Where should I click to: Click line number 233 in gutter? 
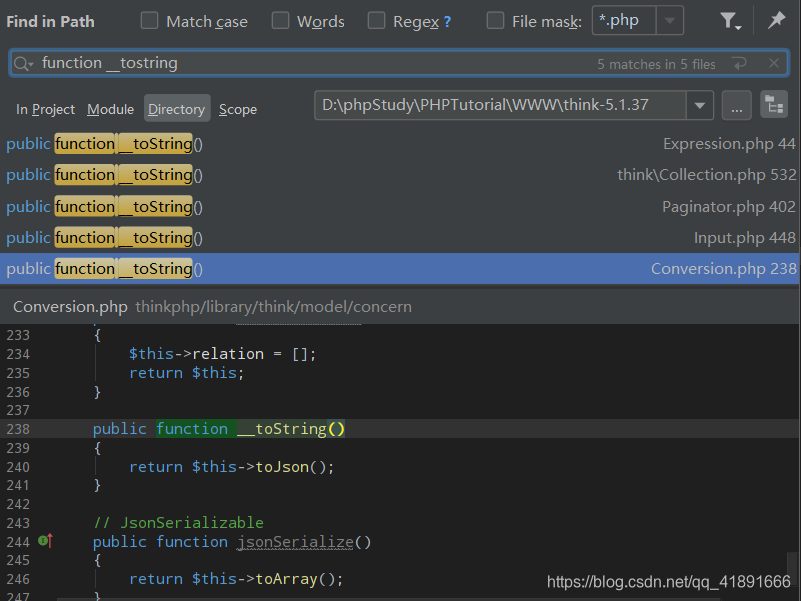pos(18,335)
